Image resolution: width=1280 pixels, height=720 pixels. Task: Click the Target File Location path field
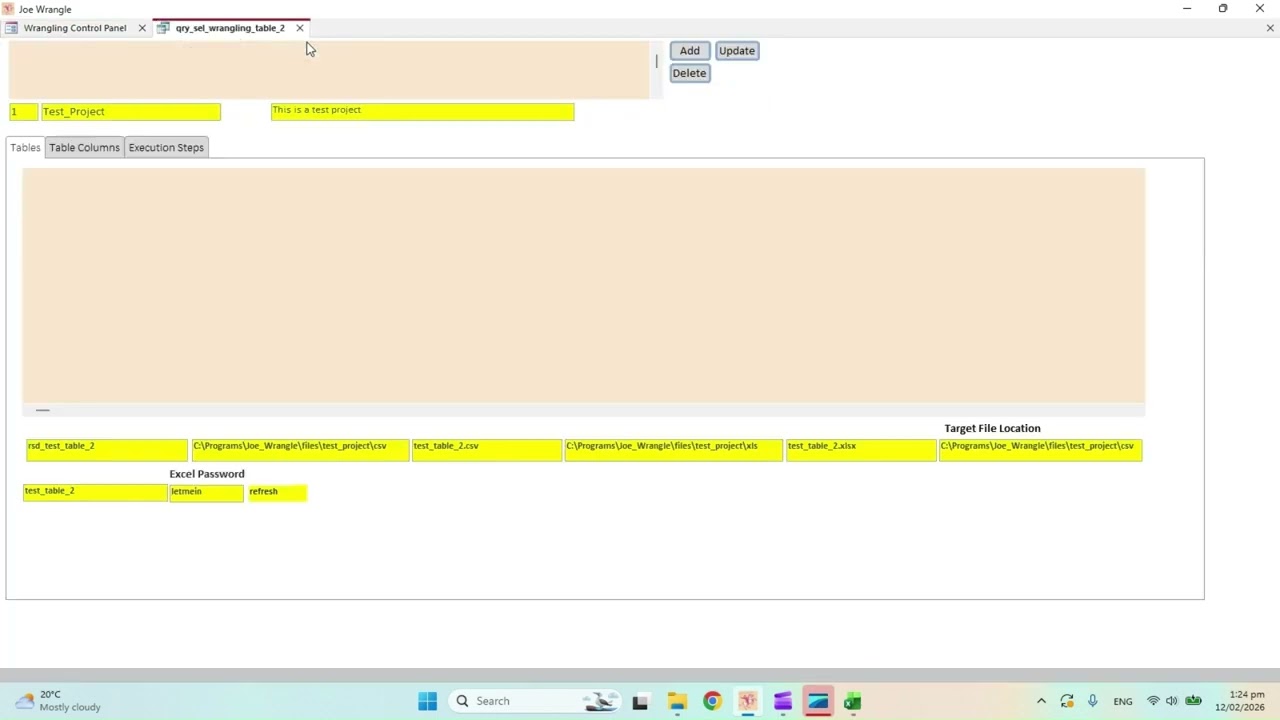click(1040, 450)
